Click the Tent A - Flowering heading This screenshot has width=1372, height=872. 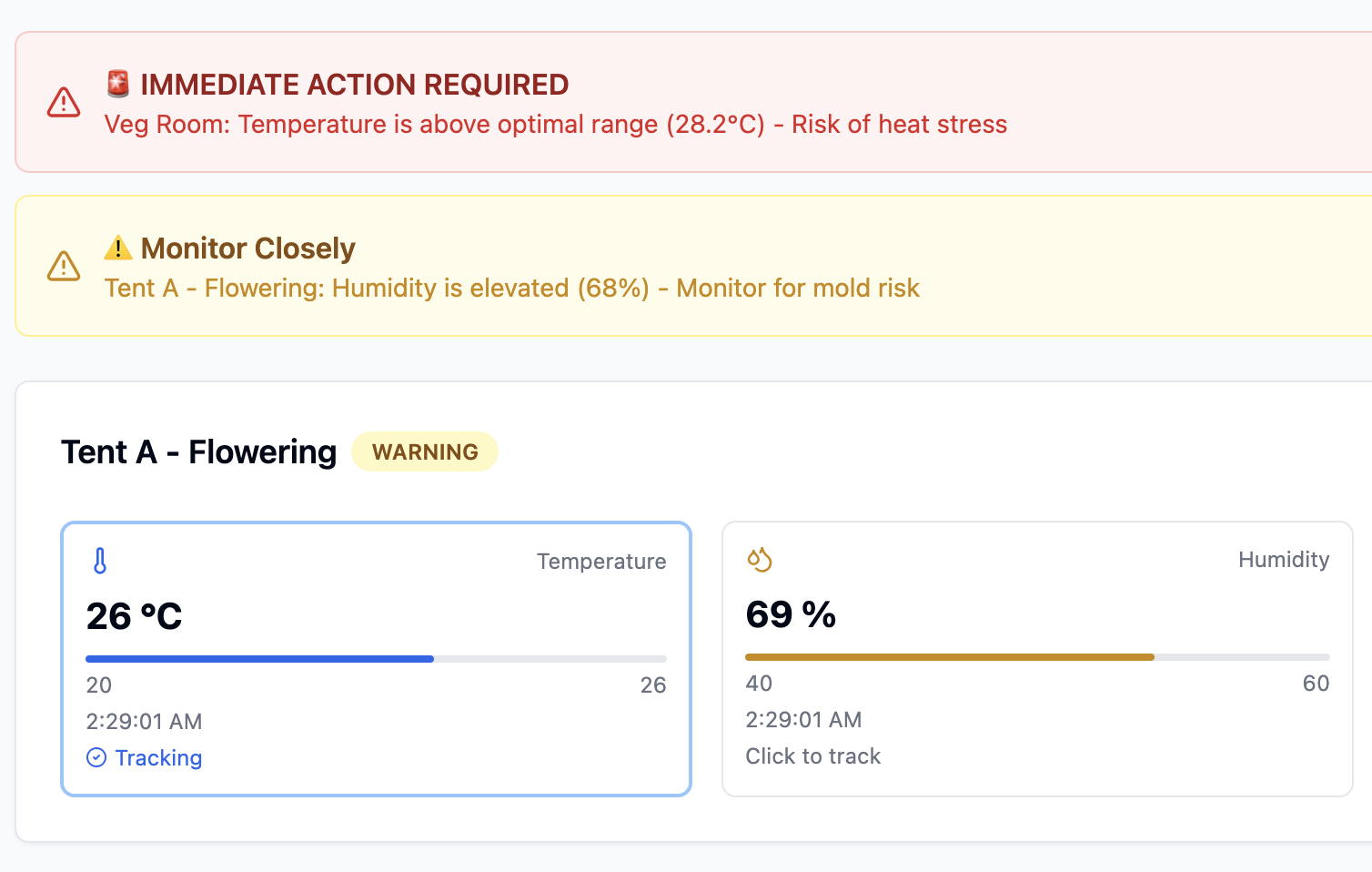click(198, 451)
